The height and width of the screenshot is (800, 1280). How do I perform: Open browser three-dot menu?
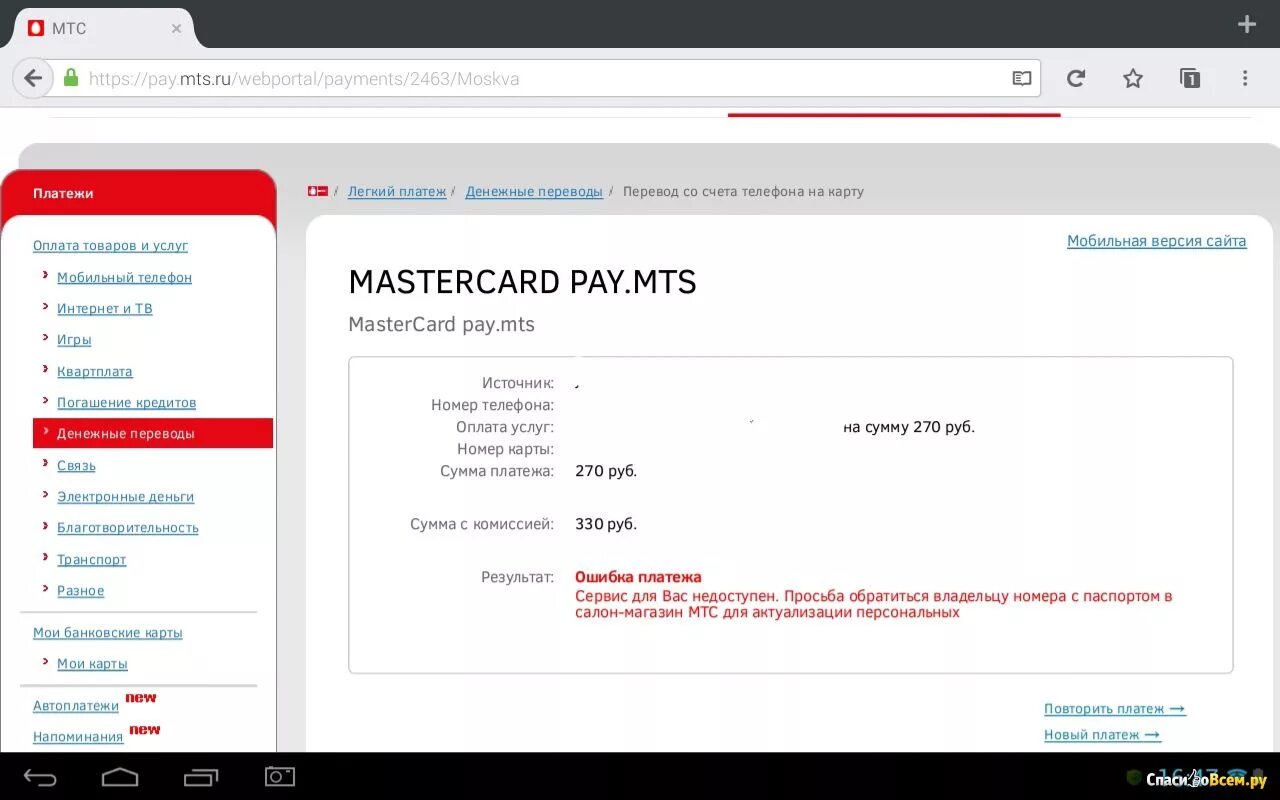[x=1245, y=78]
